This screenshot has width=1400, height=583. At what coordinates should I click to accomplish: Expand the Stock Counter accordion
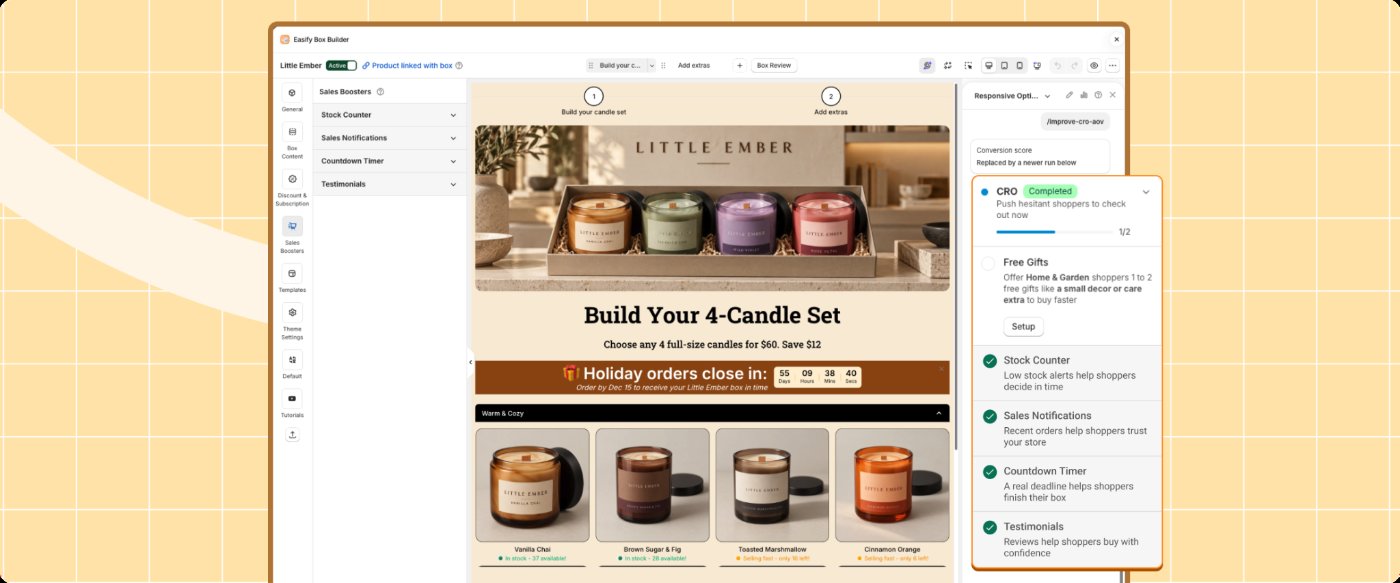[389, 115]
